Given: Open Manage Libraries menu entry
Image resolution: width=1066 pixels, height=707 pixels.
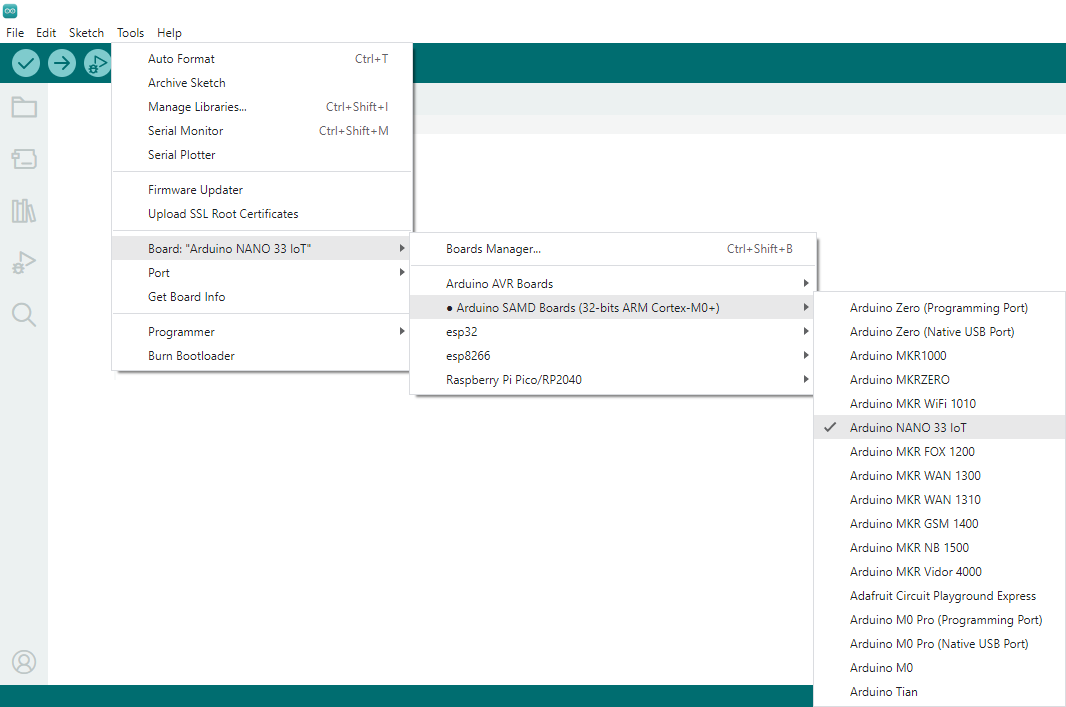Looking at the screenshot, I should (262, 107).
